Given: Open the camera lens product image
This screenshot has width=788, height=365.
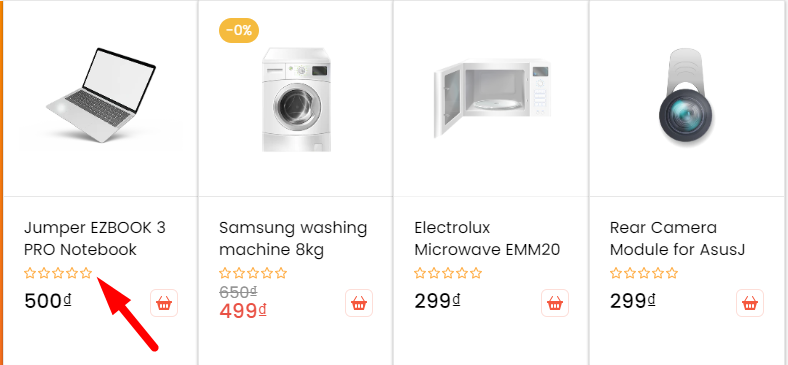Looking at the screenshot, I should [x=686, y=97].
